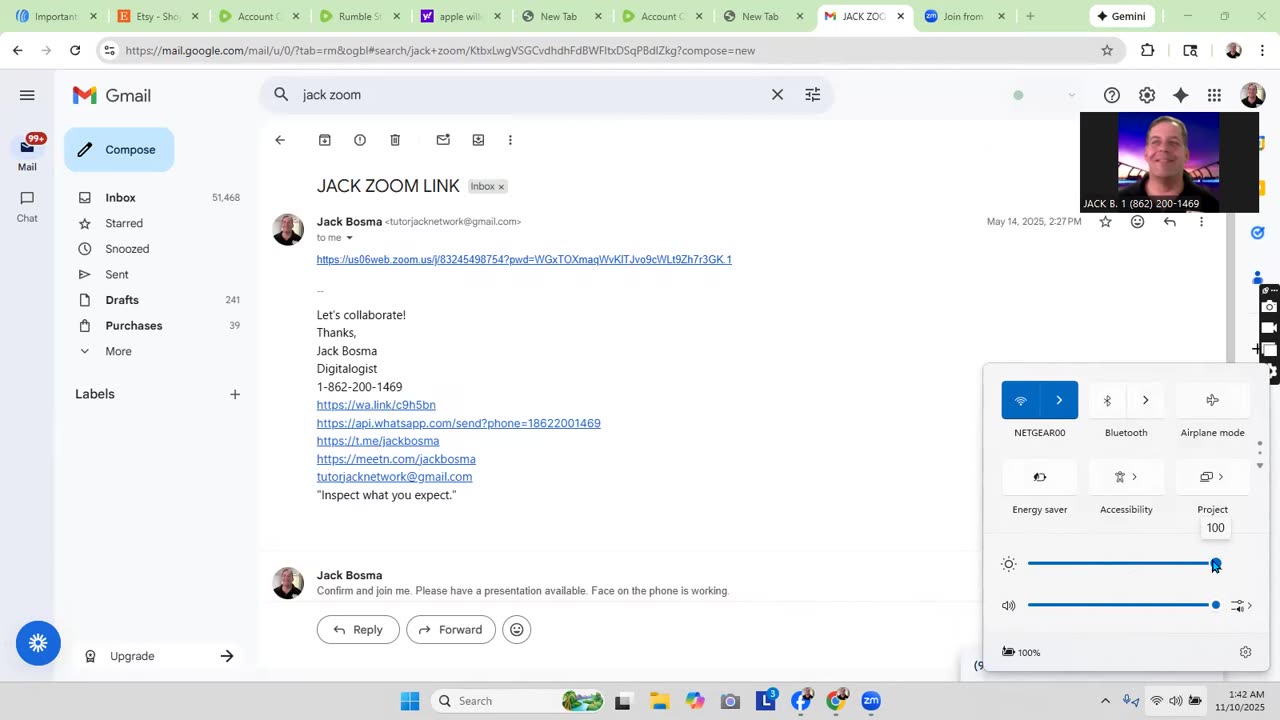Open the Gmail main menu hamburger
The width and height of the screenshot is (1280, 720).
27,95
